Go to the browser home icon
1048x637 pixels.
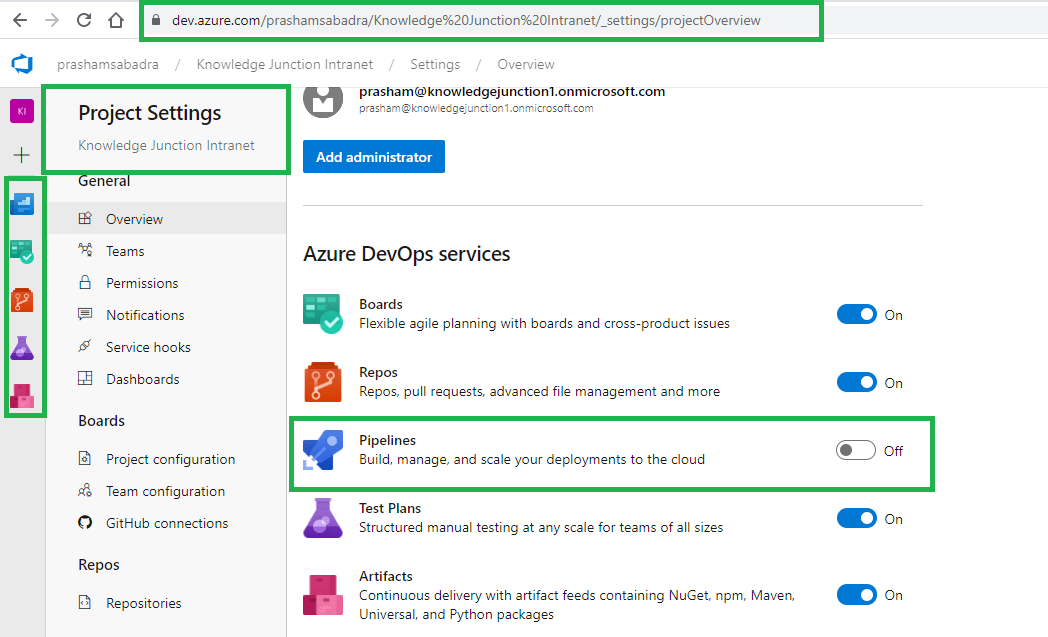click(116, 20)
